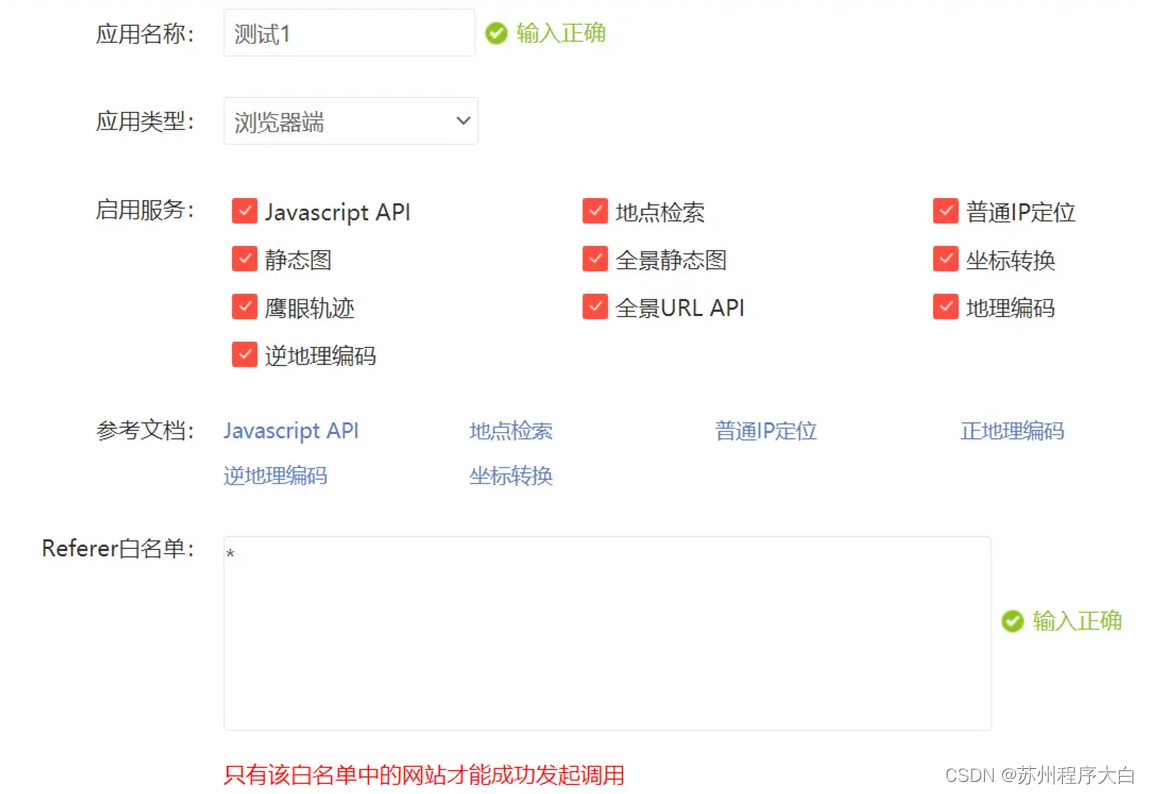Toggle the 鹰眼轨迹 checkbox
The width and height of the screenshot is (1149, 794).
(244, 307)
